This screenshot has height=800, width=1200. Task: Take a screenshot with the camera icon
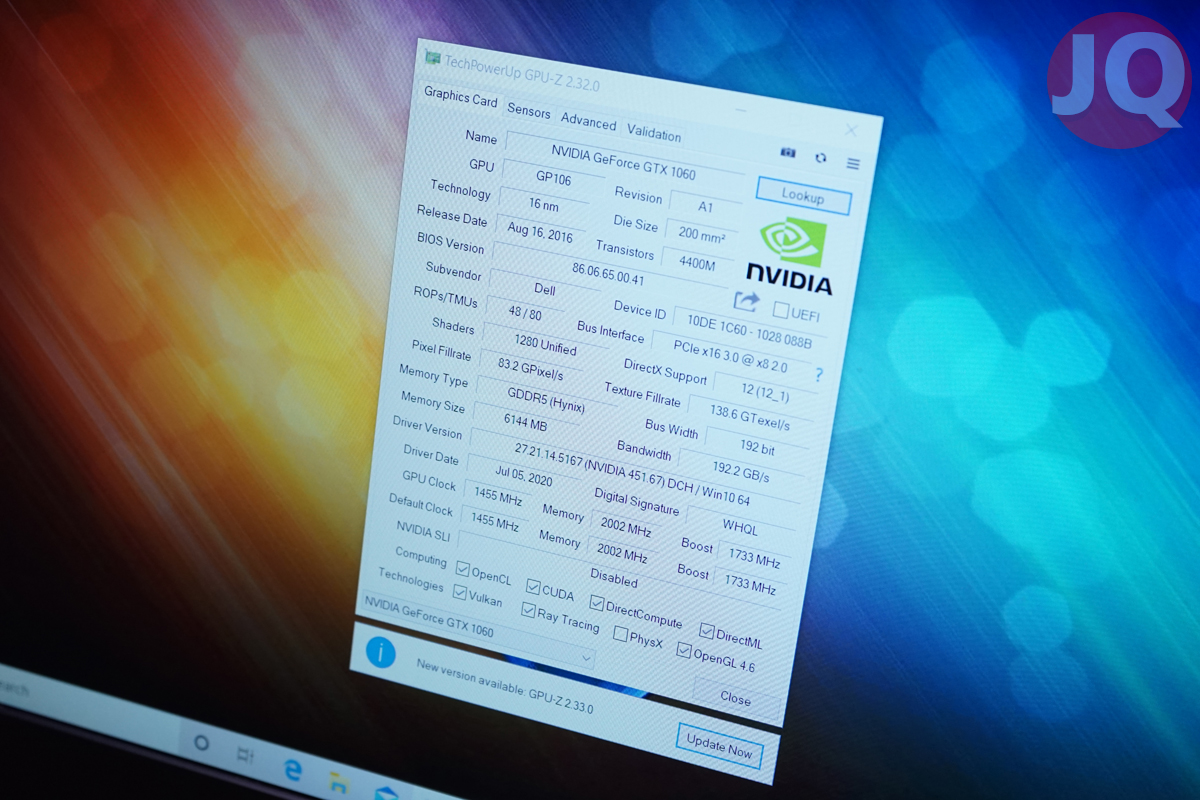[x=788, y=152]
